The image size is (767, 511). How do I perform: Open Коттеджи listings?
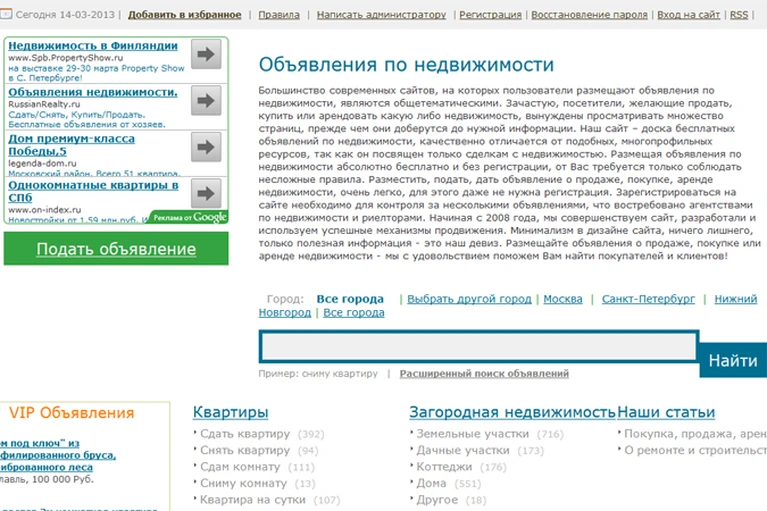click(444, 467)
